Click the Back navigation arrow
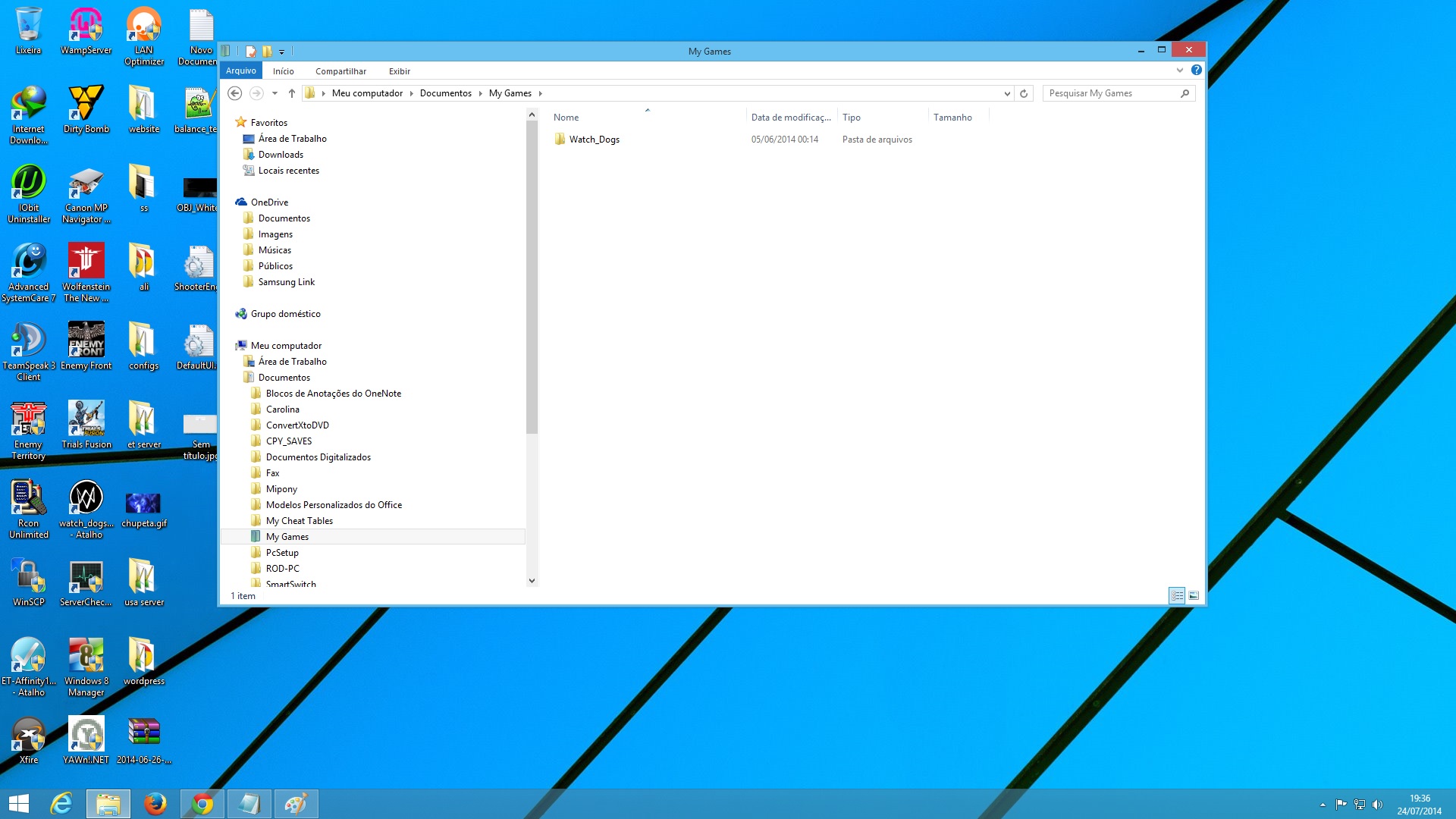This screenshot has width=1456, height=819. click(x=235, y=93)
